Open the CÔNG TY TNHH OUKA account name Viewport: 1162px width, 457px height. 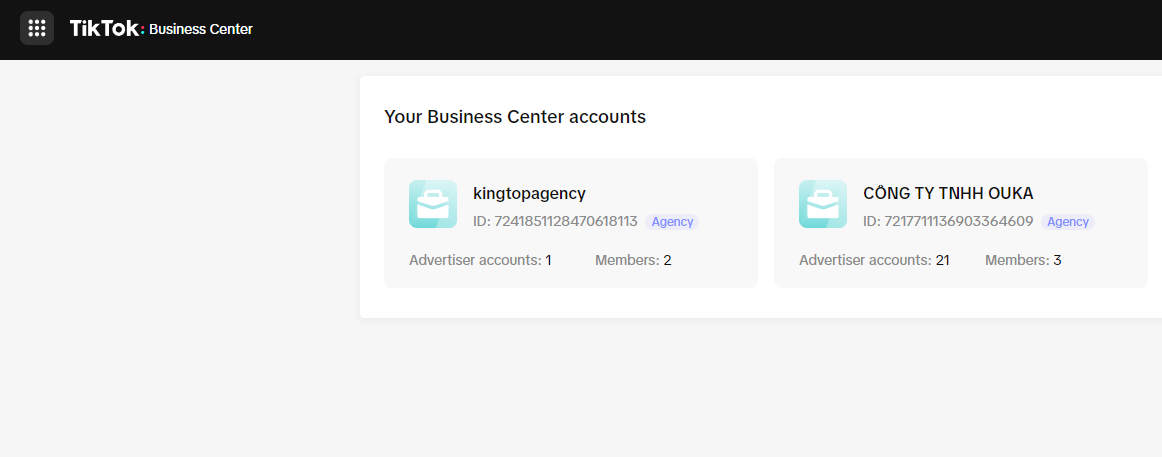948,193
